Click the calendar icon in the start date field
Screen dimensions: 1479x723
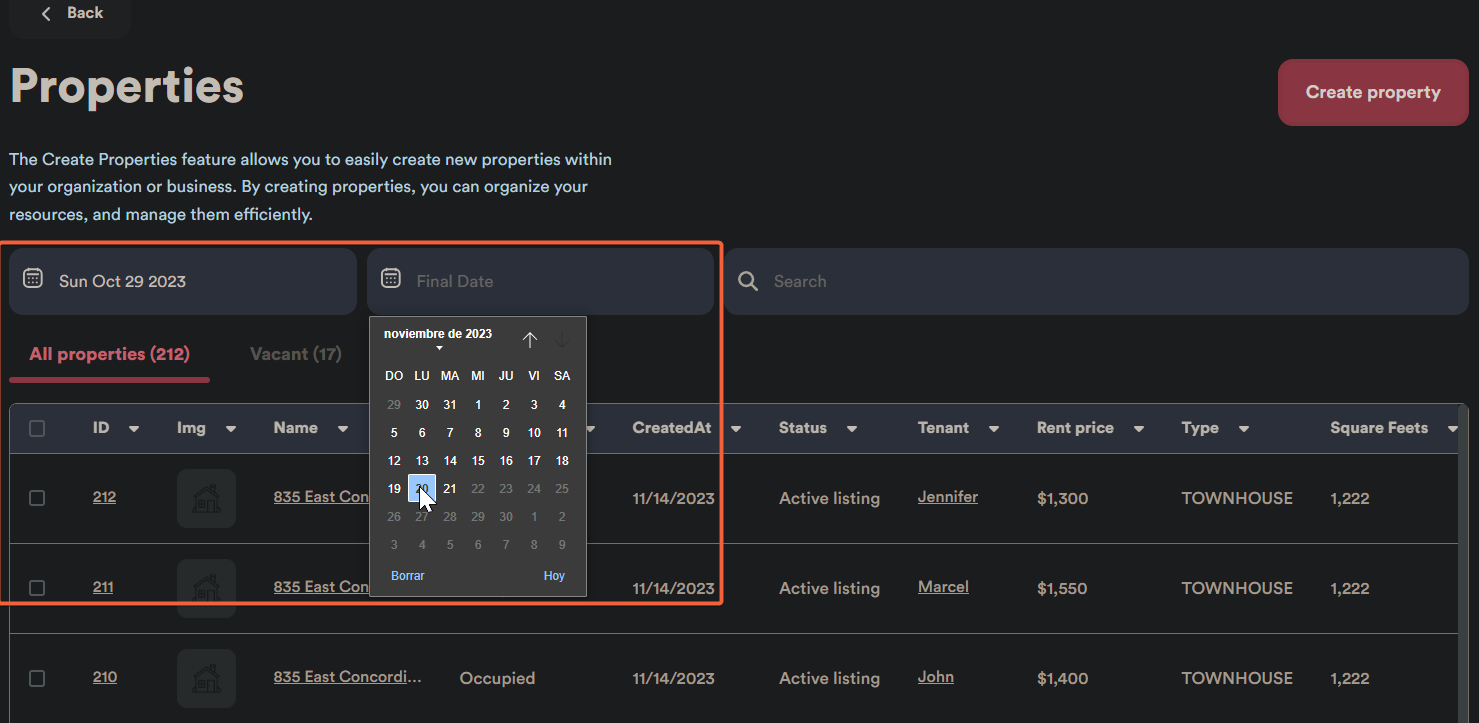click(x=33, y=279)
